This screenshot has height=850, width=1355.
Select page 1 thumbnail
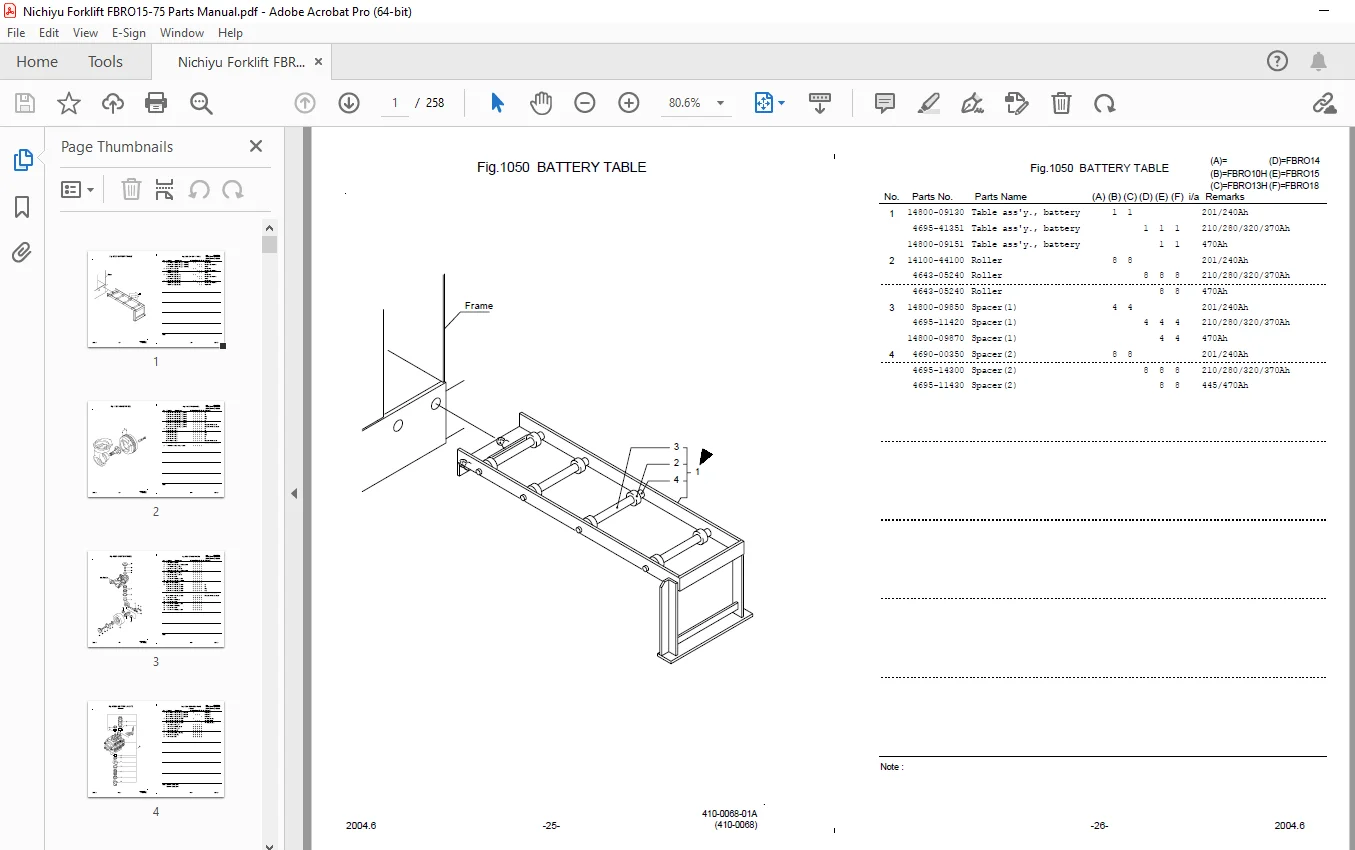tap(156, 299)
